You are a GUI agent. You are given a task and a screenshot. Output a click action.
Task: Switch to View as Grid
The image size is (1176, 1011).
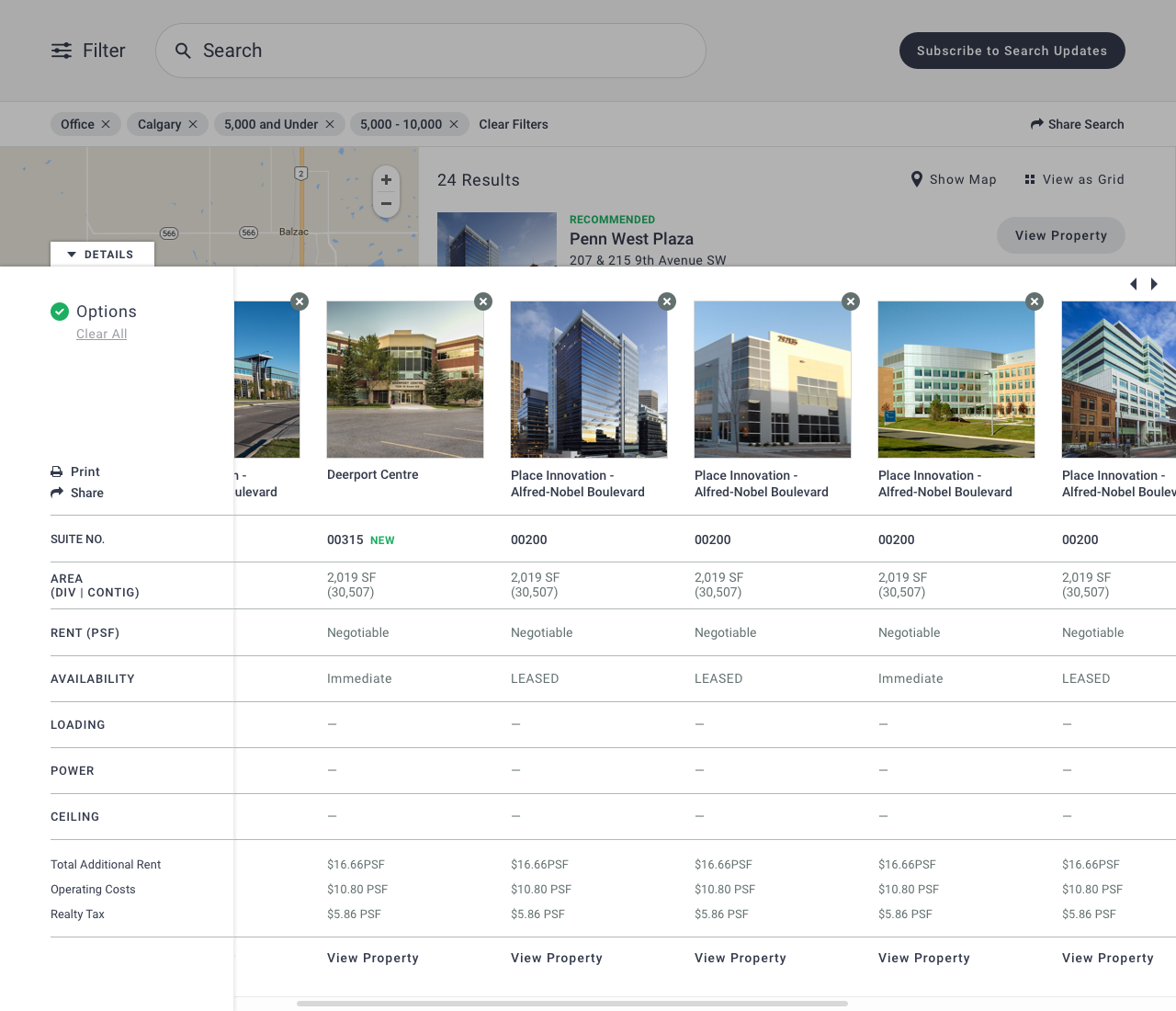click(1074, 179)
